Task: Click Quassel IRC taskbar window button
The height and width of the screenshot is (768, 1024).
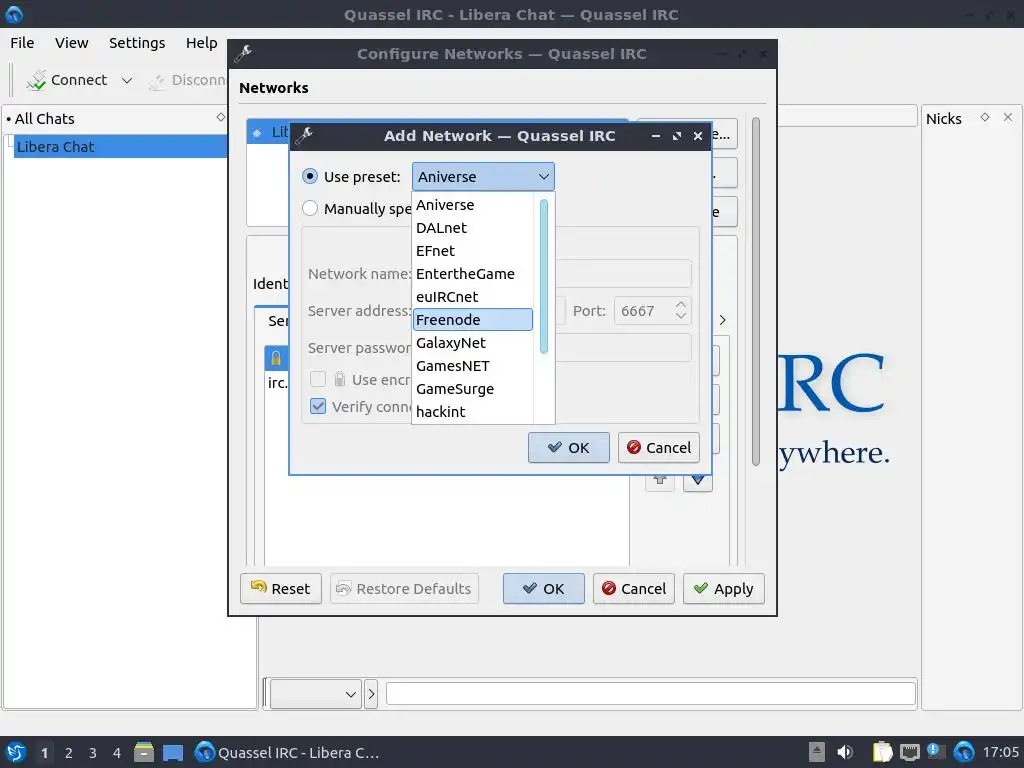Action: [x=287, y=752]
